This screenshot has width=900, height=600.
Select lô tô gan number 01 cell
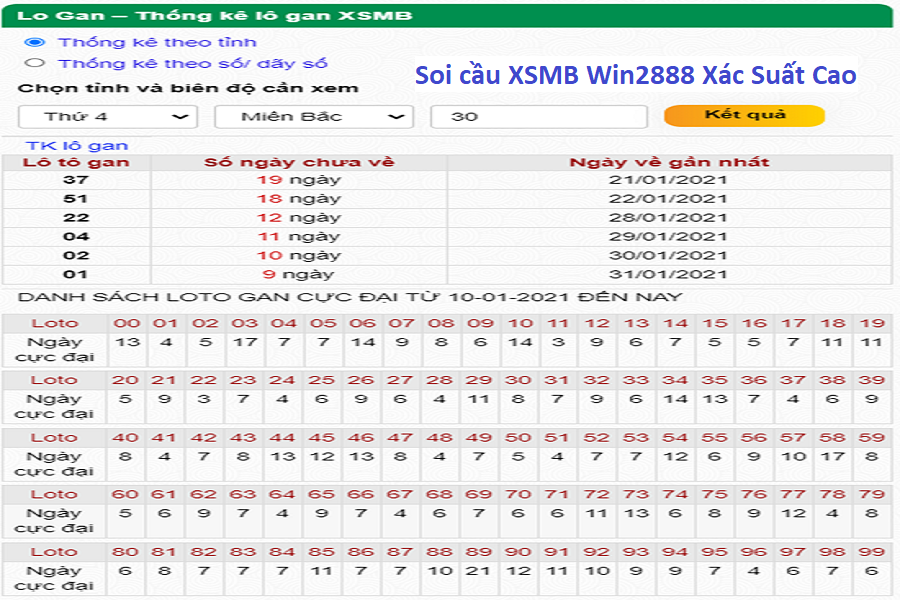pyautogui.click(x=76, y=274)
